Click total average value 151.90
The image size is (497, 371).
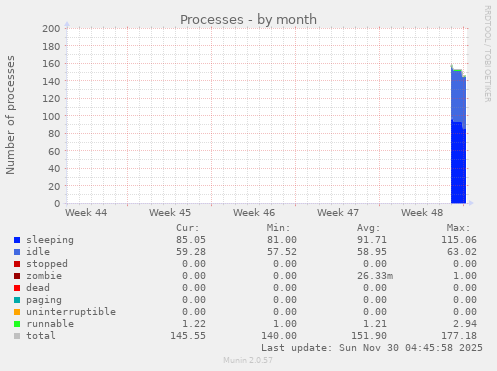tap(369, 336)
